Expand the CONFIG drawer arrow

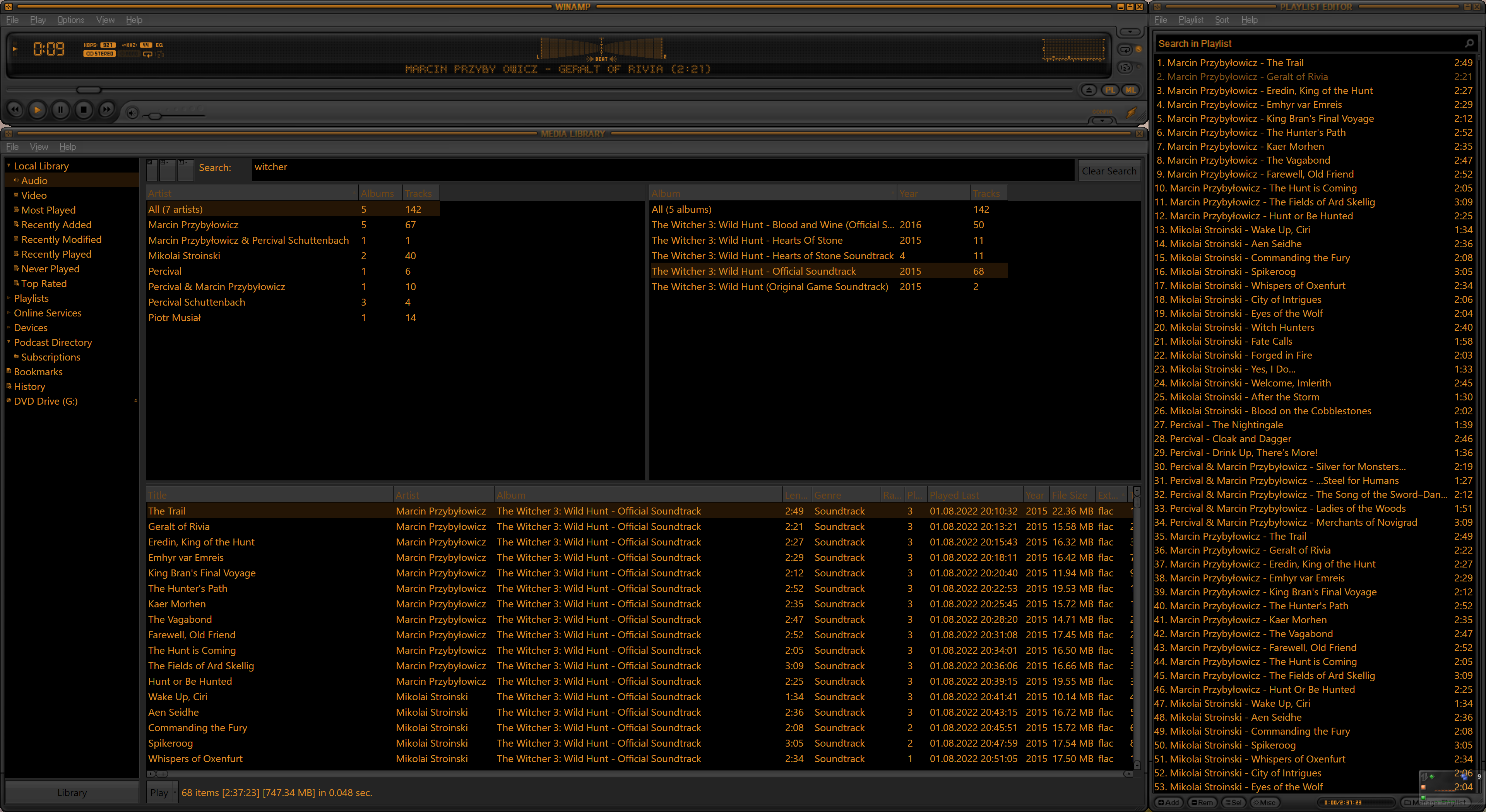coord(1102,121)
